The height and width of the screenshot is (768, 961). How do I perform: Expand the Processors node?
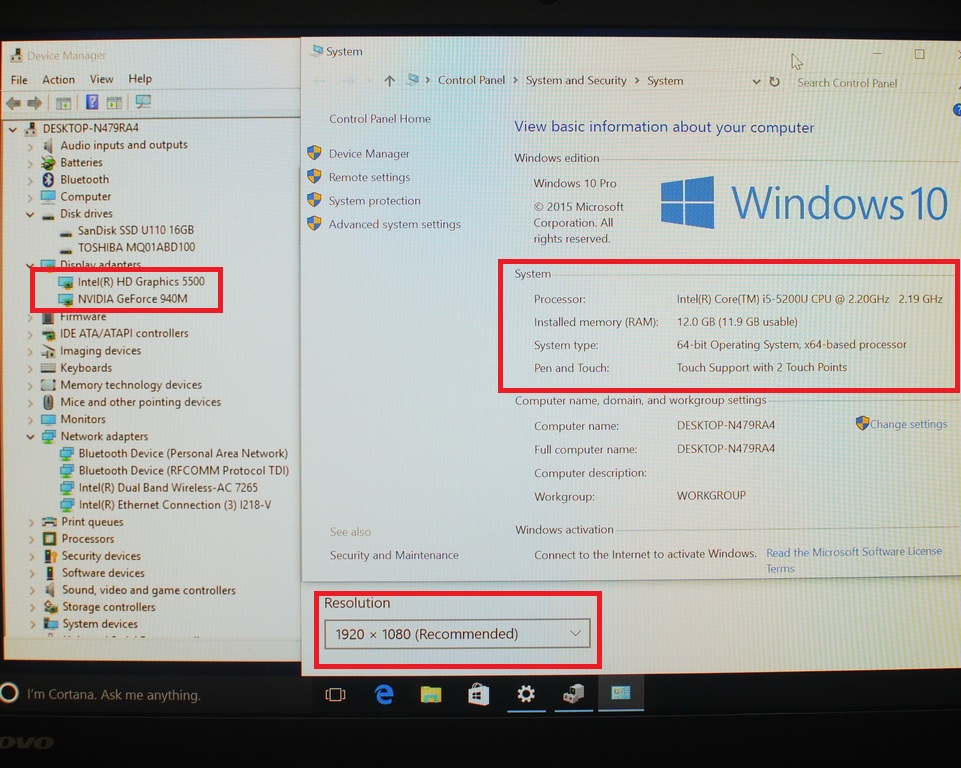coord(31,539)
